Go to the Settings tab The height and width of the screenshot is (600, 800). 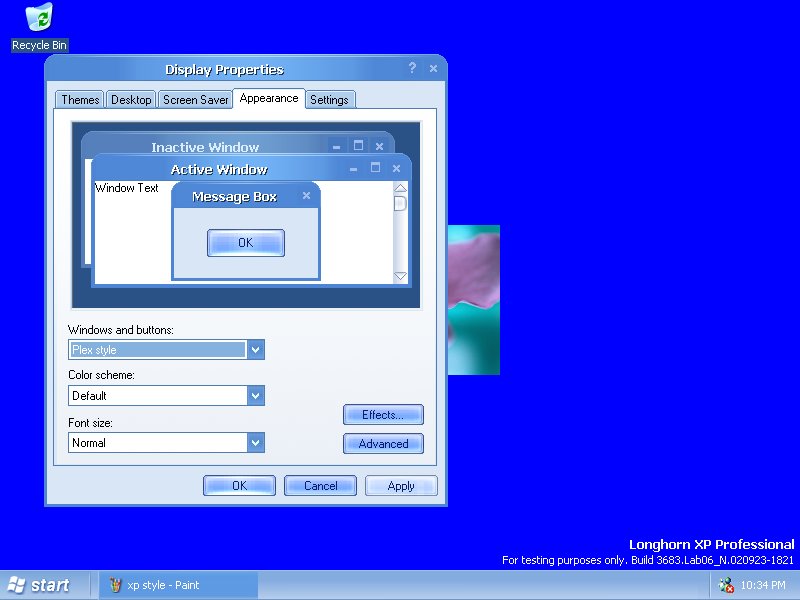tap(329, 100)
